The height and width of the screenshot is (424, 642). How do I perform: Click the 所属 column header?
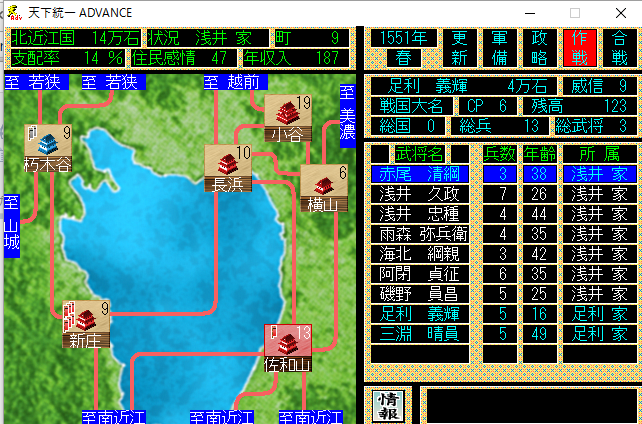coord(600,154)
